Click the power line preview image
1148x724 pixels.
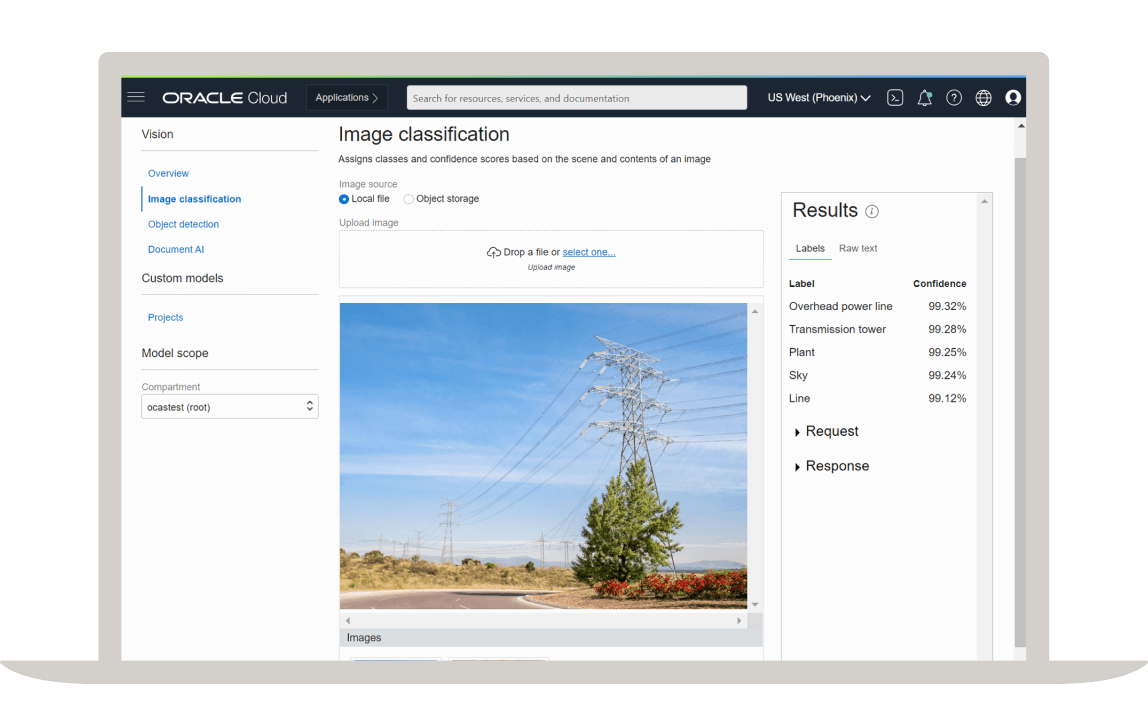click(x=543, y=456)
